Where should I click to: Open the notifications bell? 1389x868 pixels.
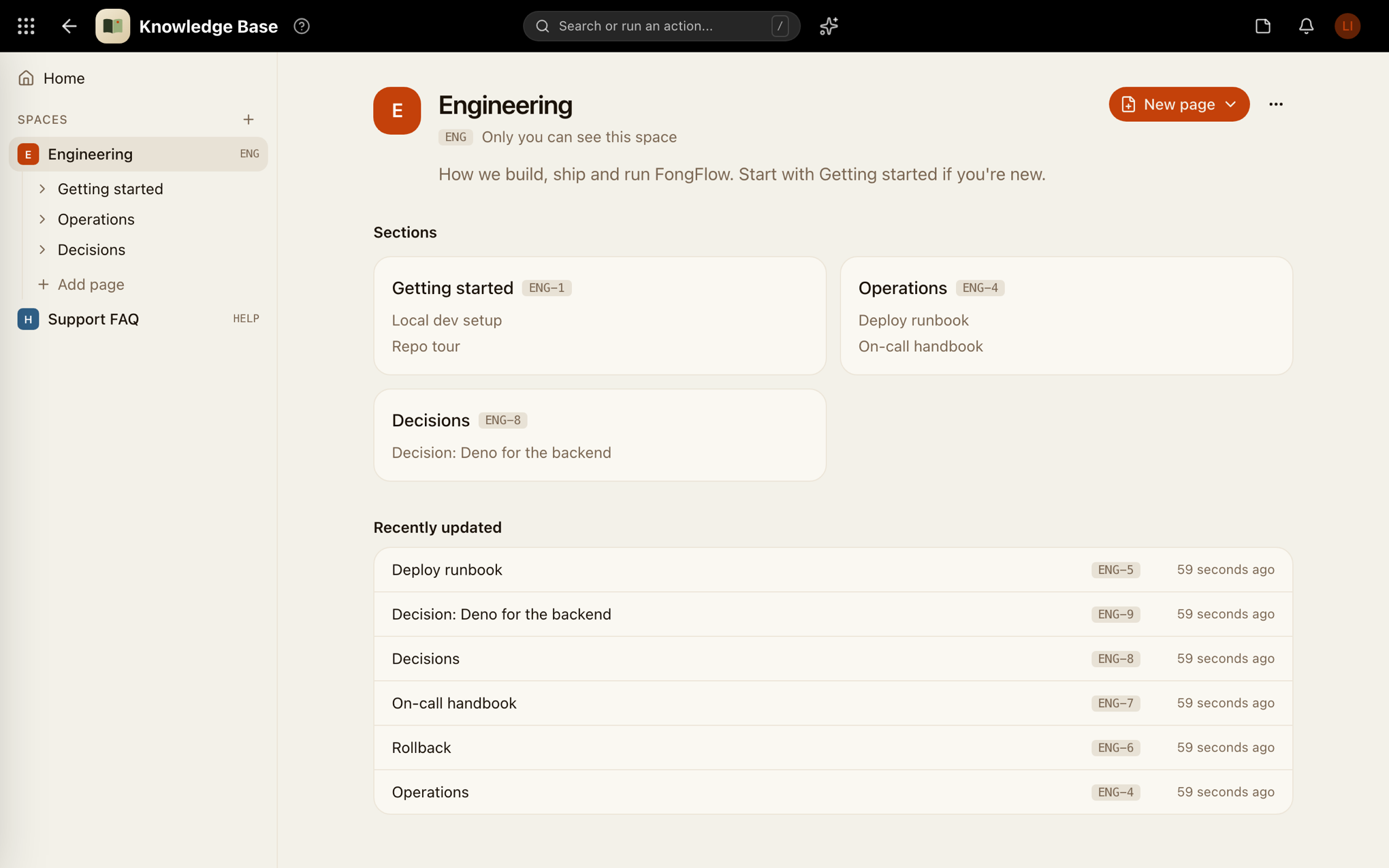(x=1305, y=26)
